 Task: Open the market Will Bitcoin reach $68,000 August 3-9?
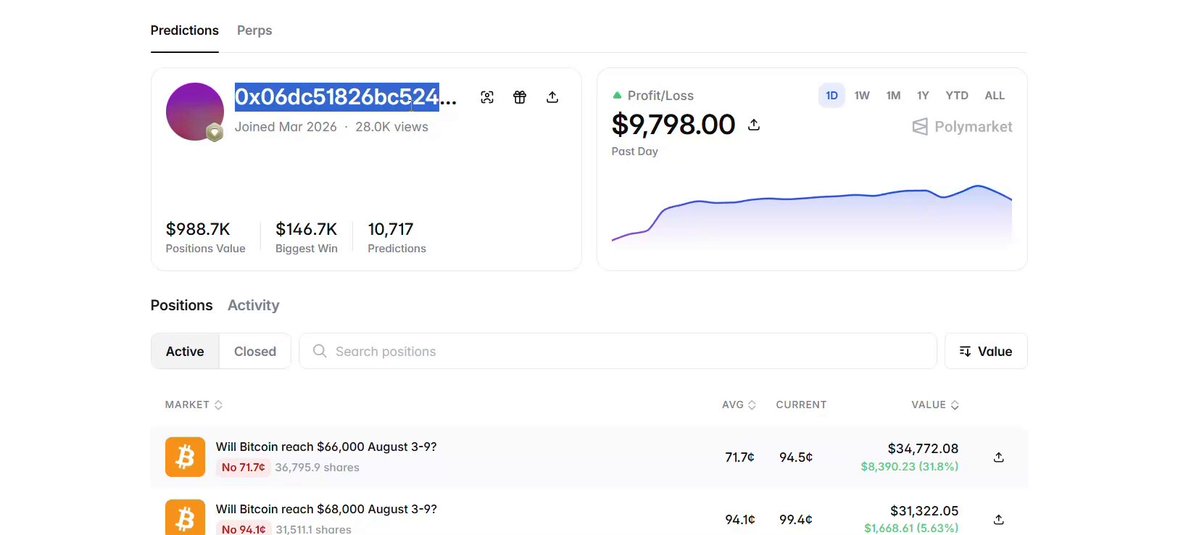click(x=326, y=509)
